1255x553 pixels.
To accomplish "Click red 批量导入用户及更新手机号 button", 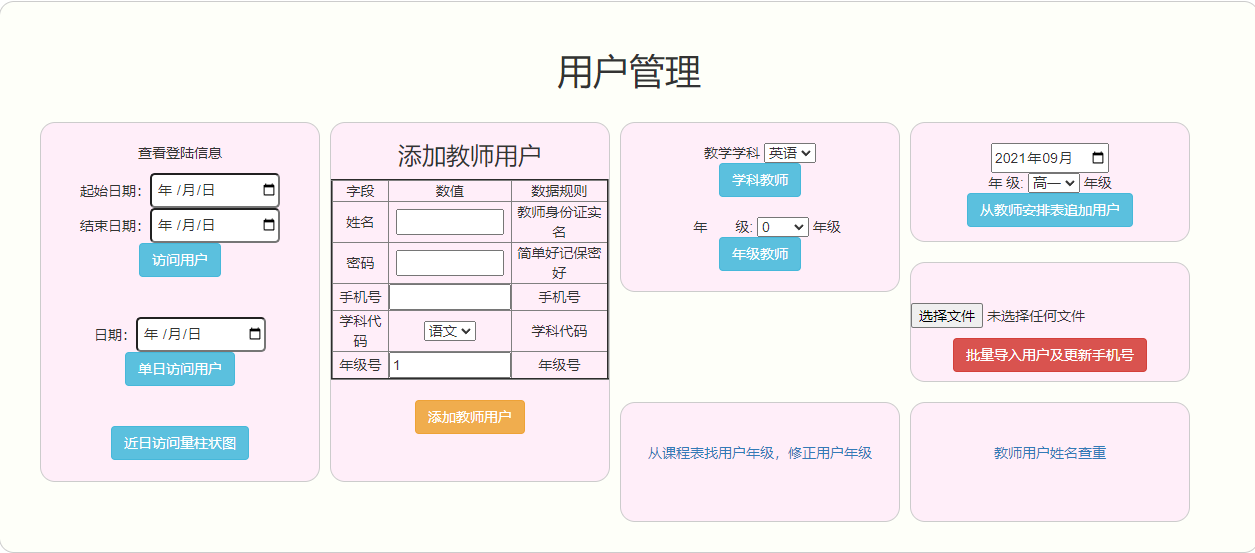I will [x=1050, y=355].
